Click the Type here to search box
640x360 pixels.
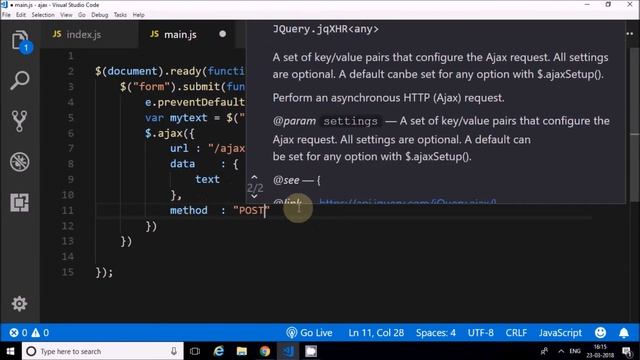(102, 351)
